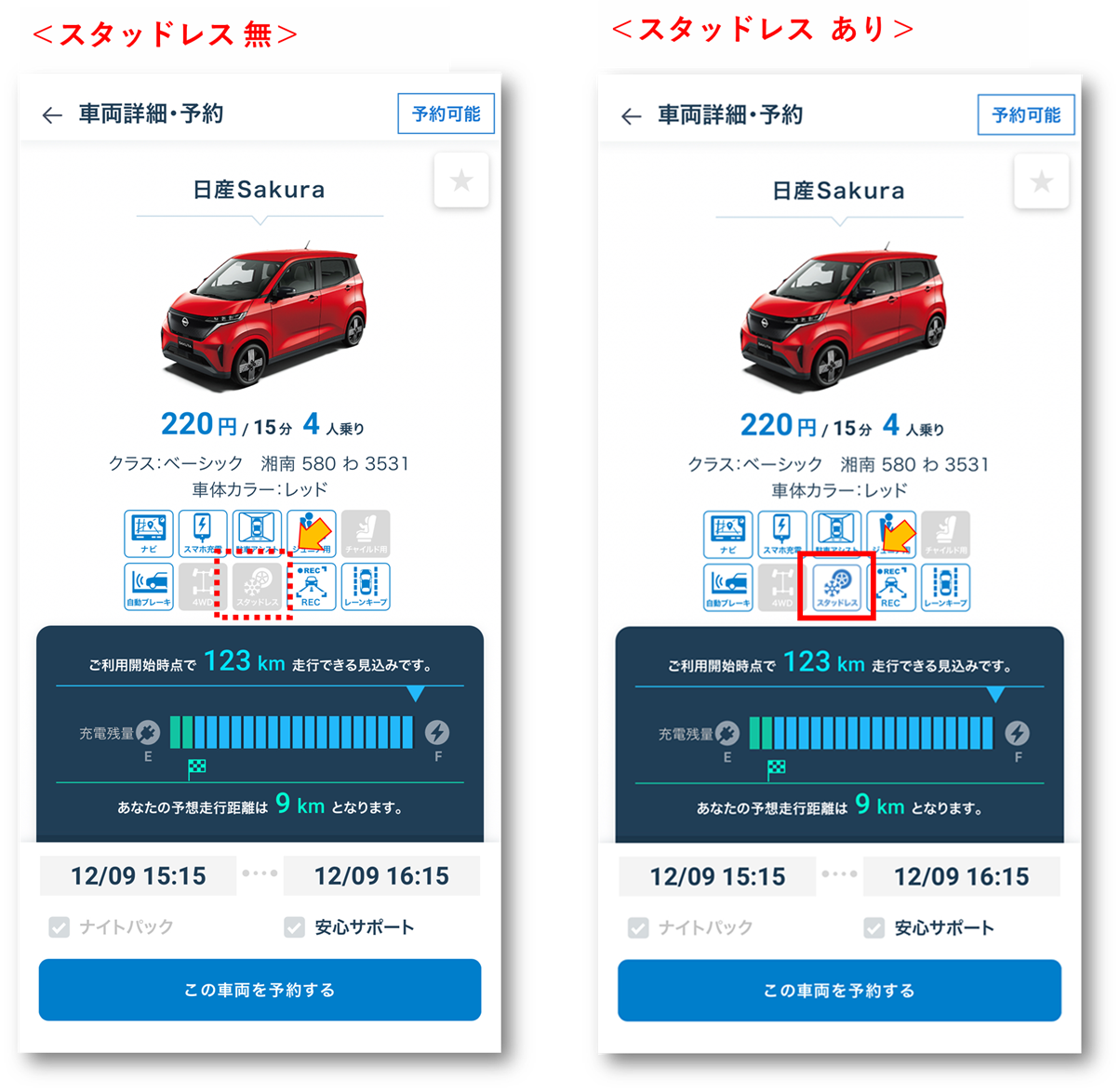Tap 4WD icon in スタッドレス無 screen
Viewport: 1120px width, 1092px height.
click(x=203, y=587)
